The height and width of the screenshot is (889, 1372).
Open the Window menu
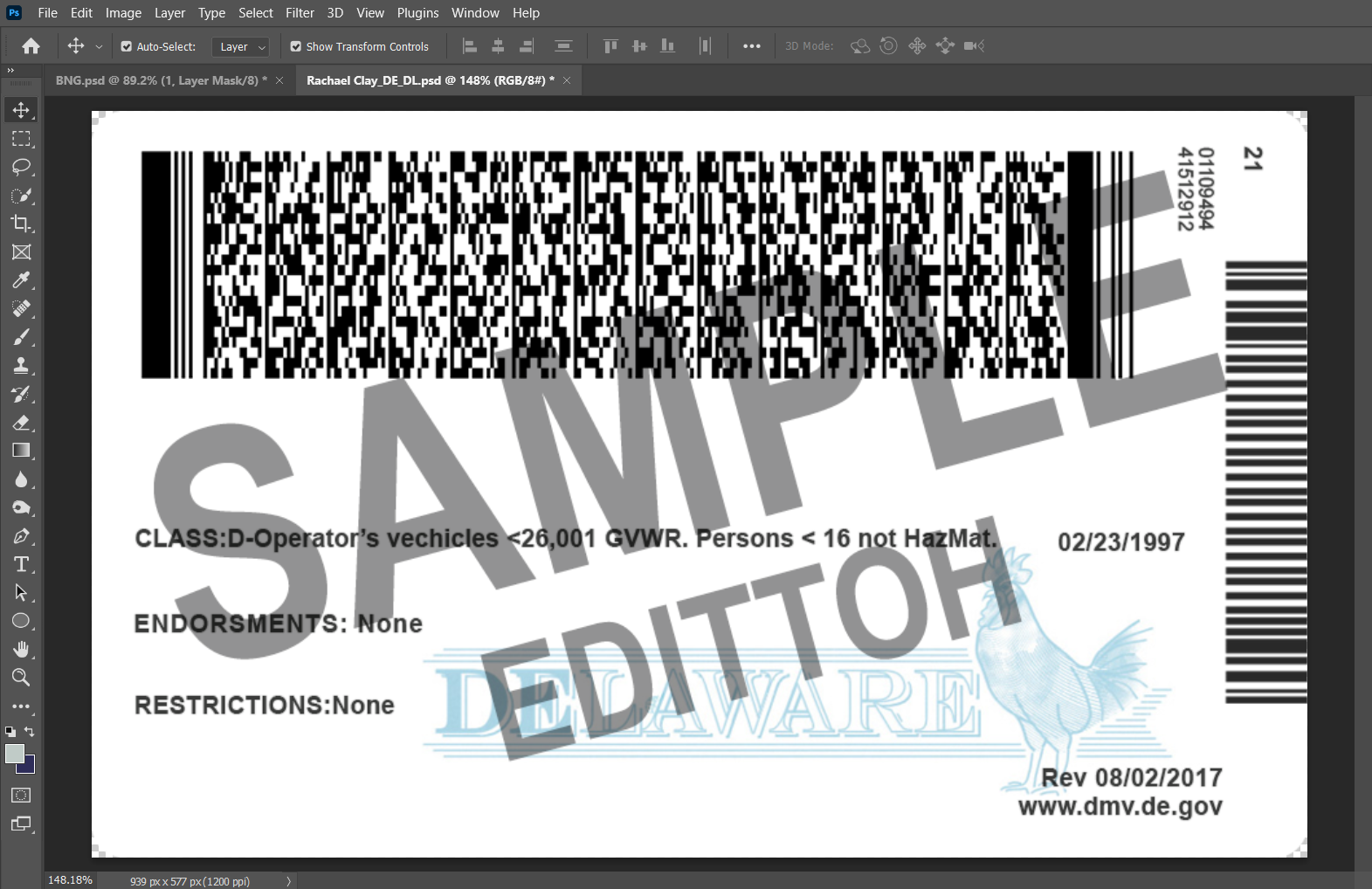point(475,13)
